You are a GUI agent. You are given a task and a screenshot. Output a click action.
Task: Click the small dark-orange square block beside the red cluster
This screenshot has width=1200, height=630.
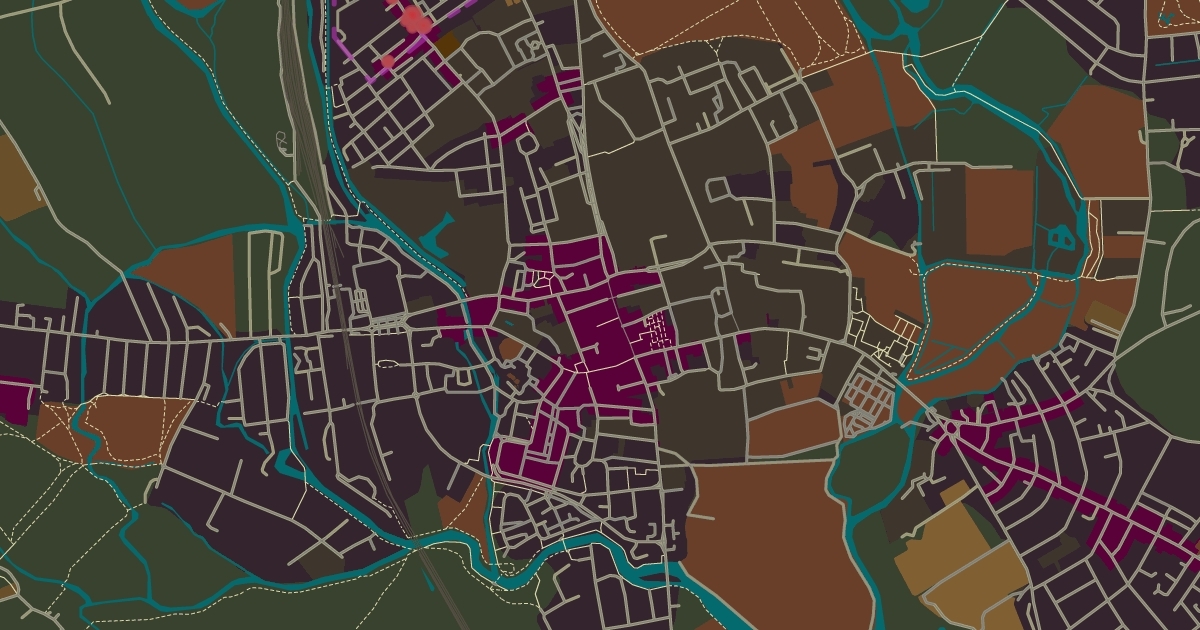click(x=447, y=43)
